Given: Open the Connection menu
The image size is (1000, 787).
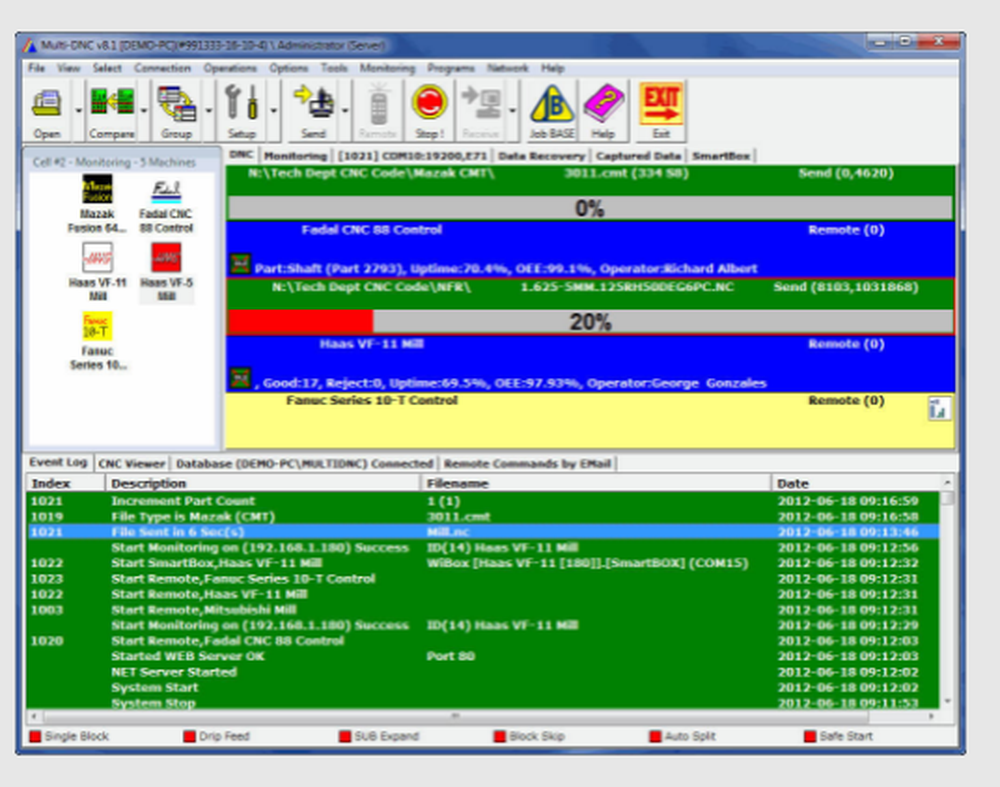Looking at the screenshot, I should [163, 68].
